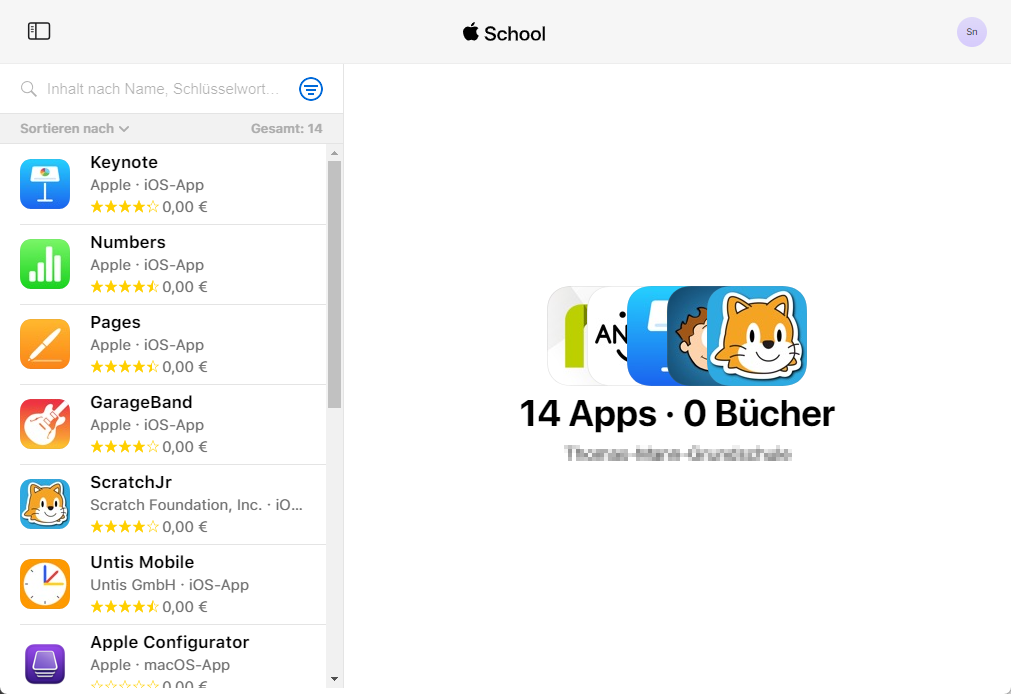Focus the Inhalt nach Name search field
This screenshot has width=1011, height=694.
click(x=163, y=89)
